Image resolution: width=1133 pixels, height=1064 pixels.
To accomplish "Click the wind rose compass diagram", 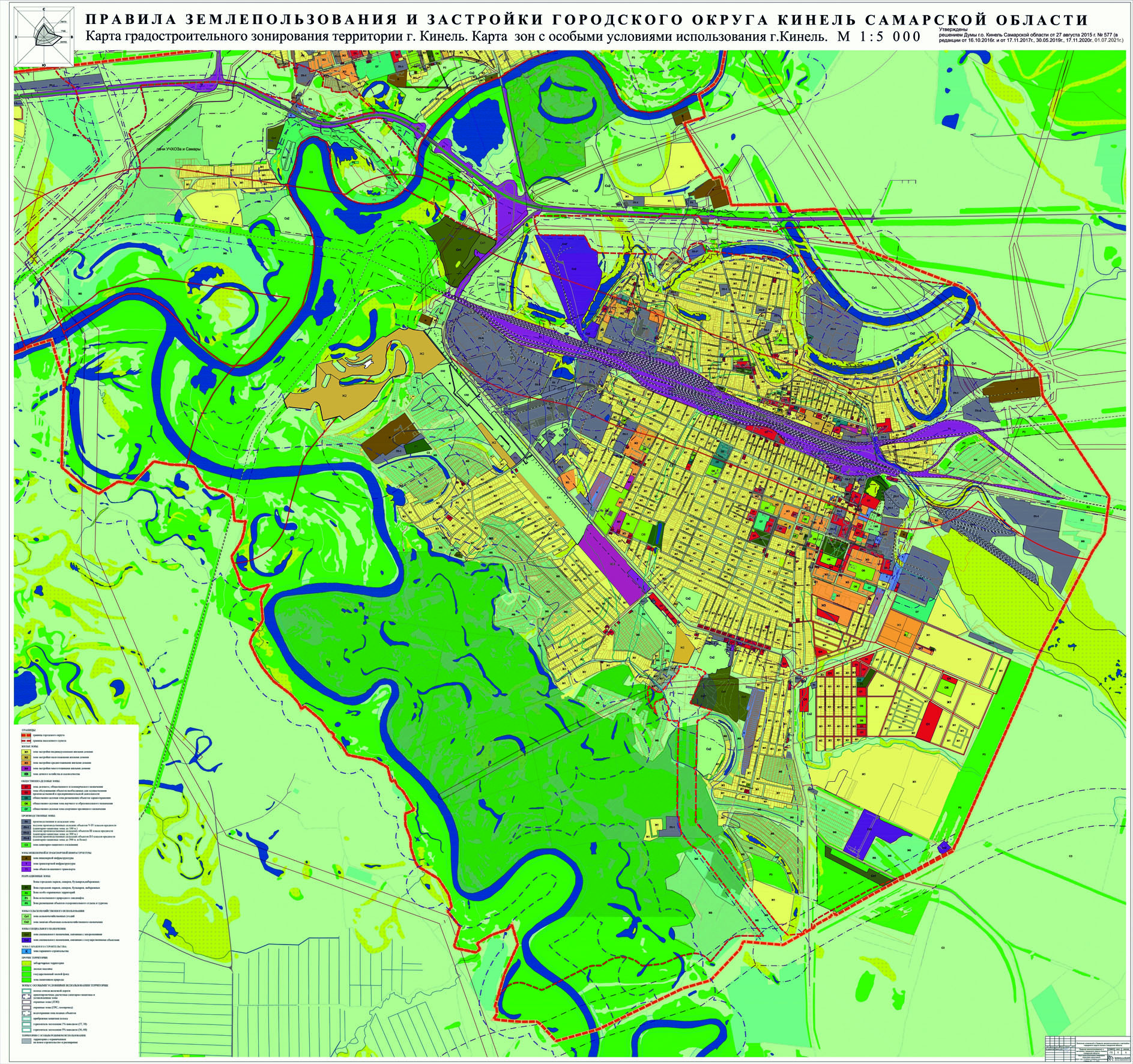I will click(43, 36).
